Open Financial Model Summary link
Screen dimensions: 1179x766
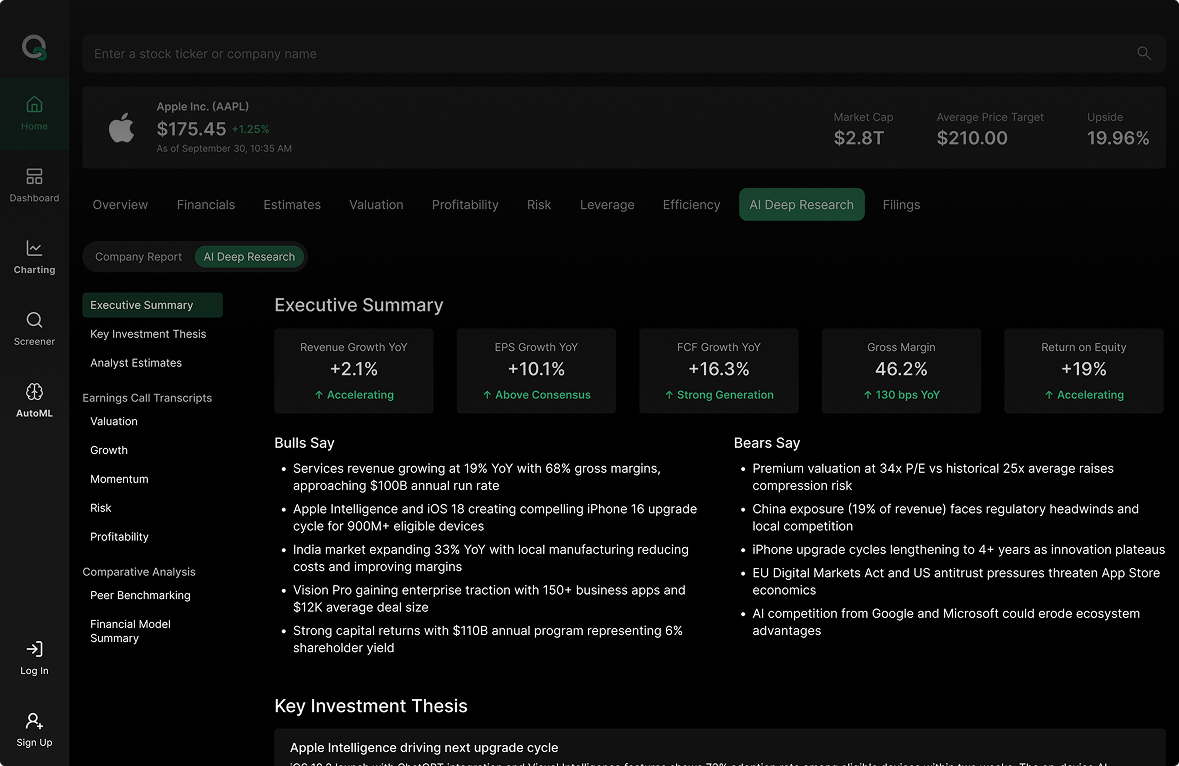click(130, 631)
